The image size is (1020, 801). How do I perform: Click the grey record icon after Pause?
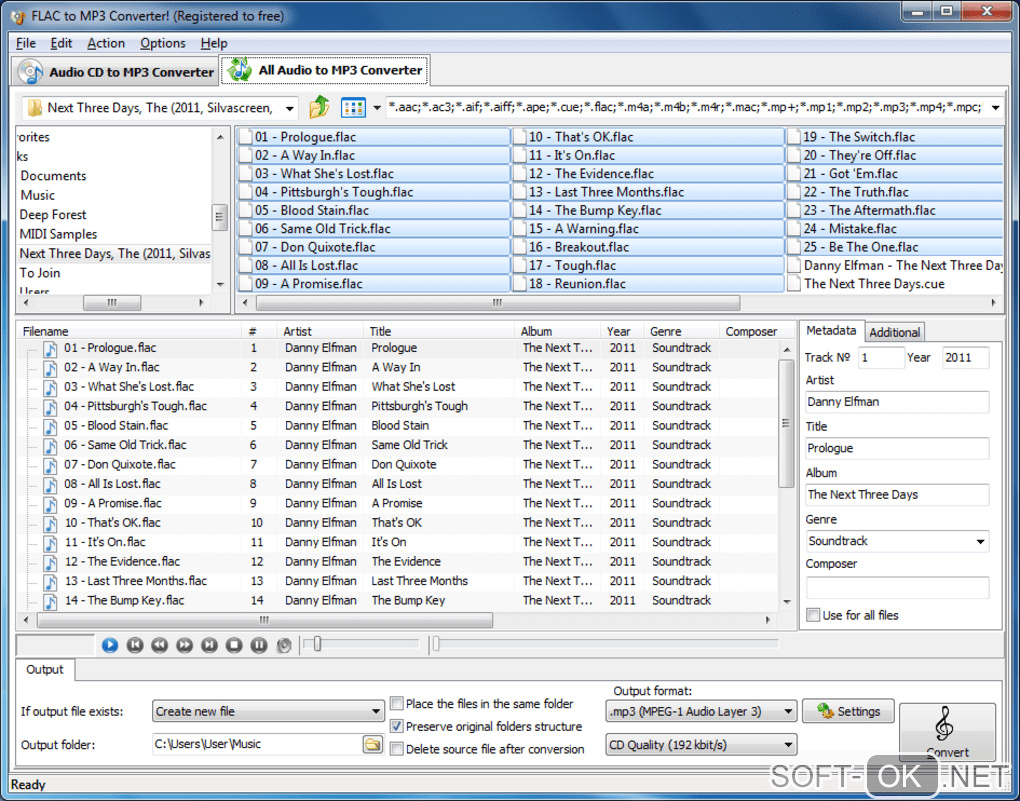click(284, 645)
